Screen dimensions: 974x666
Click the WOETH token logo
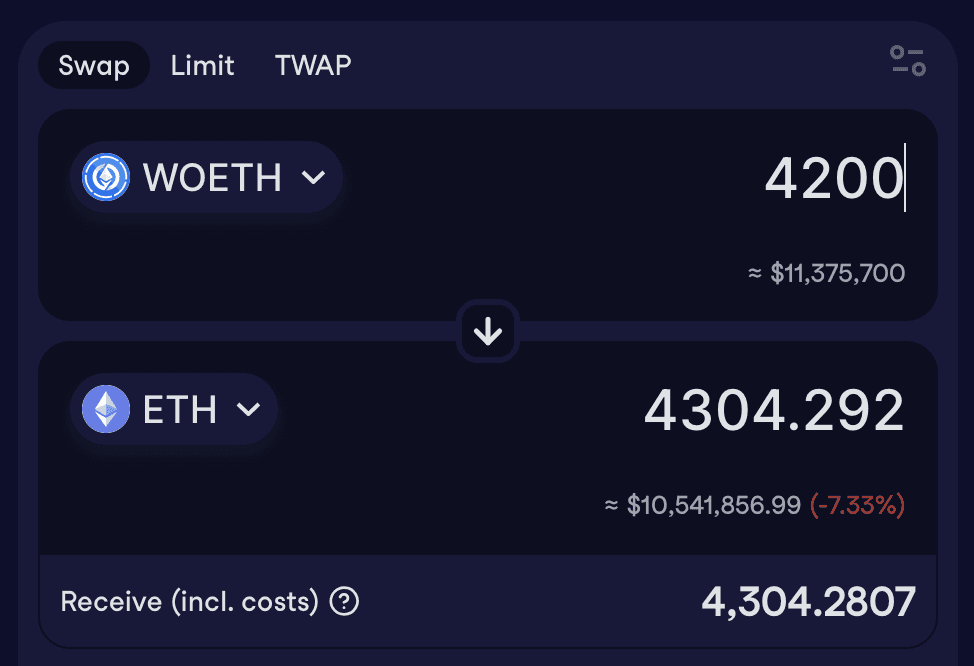coord(106,178)
